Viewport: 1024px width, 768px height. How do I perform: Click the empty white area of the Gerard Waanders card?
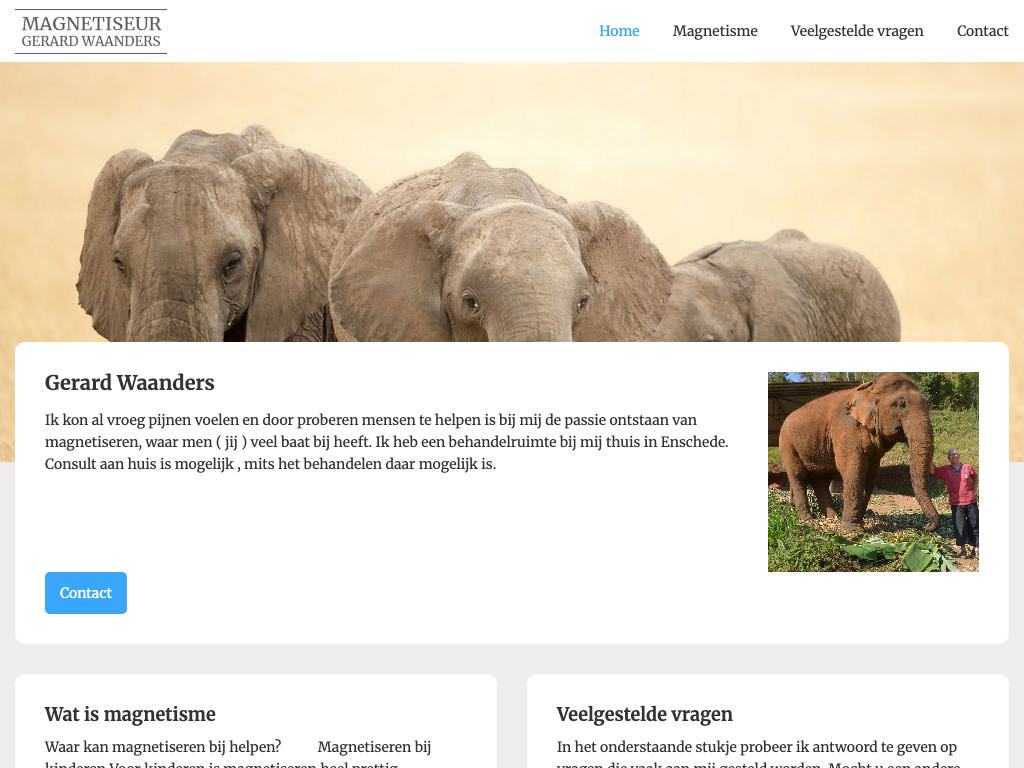coord(392,522)
